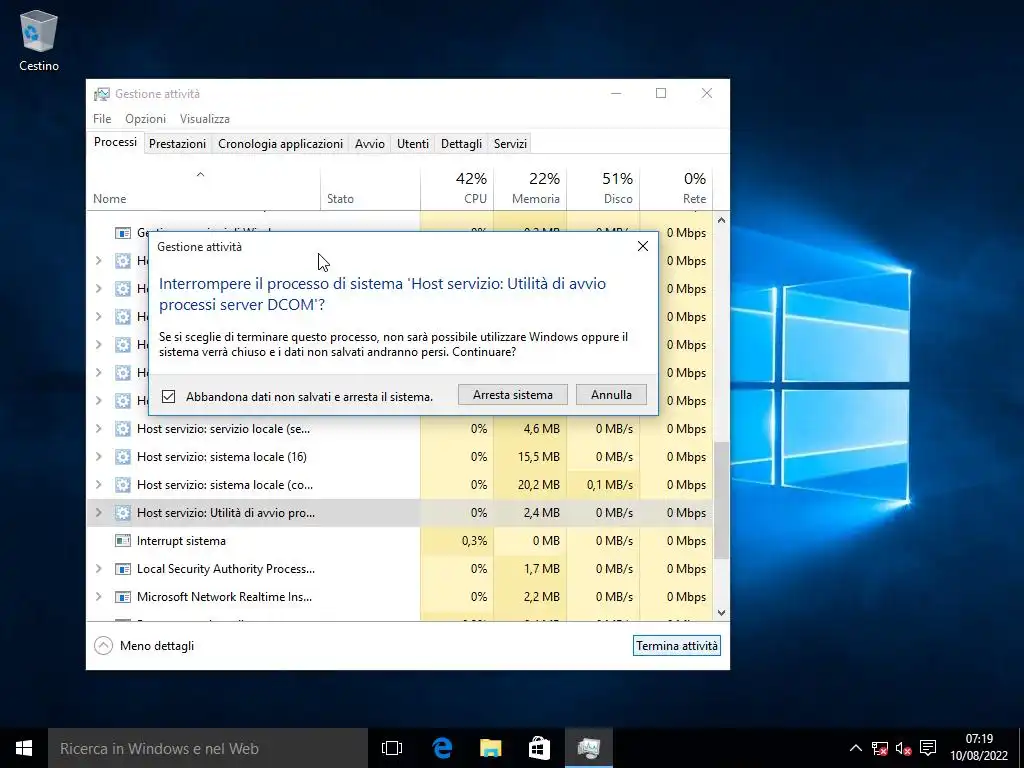This screenshot has height=768, width=1024.
Task: Sort processes by Memoria column
Action: point(530,188)
